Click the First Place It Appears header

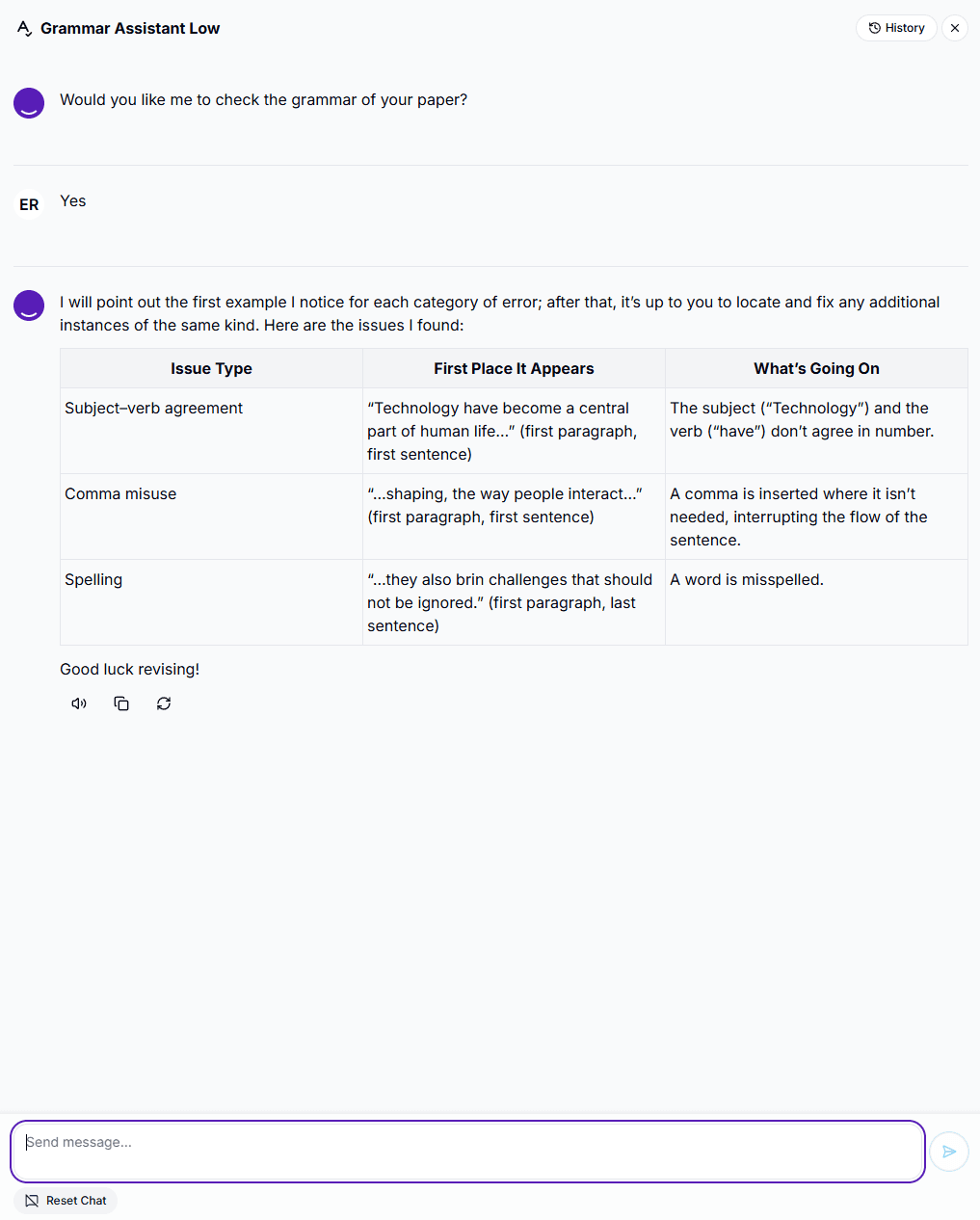coord(514,368)
